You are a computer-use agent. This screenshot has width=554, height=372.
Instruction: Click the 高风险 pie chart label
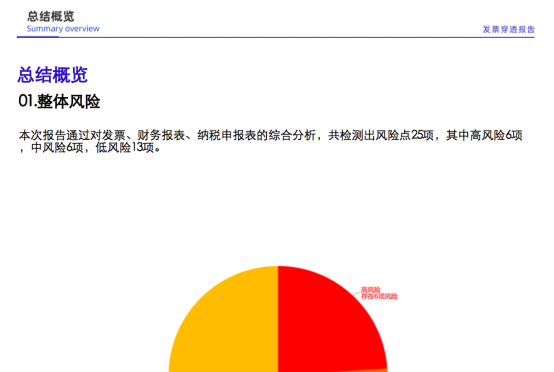[370, 290]
